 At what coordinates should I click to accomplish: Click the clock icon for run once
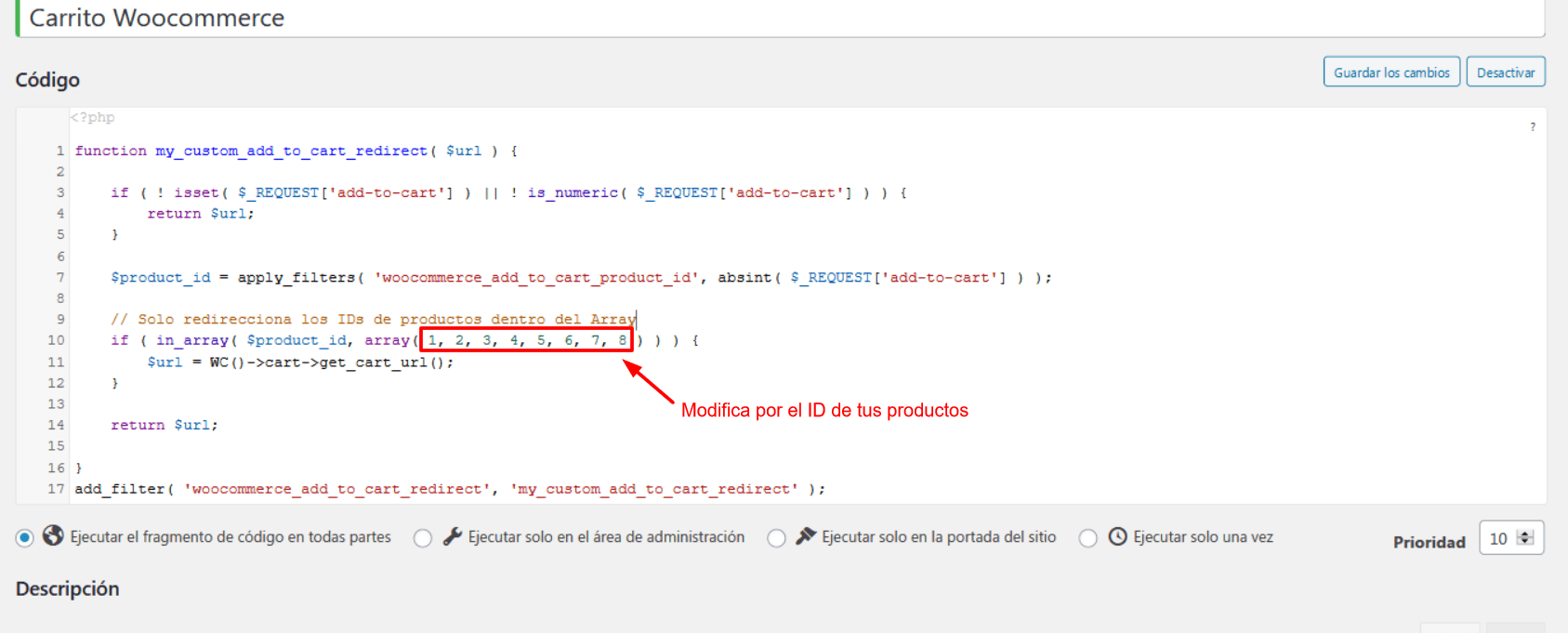[1118, 536]
